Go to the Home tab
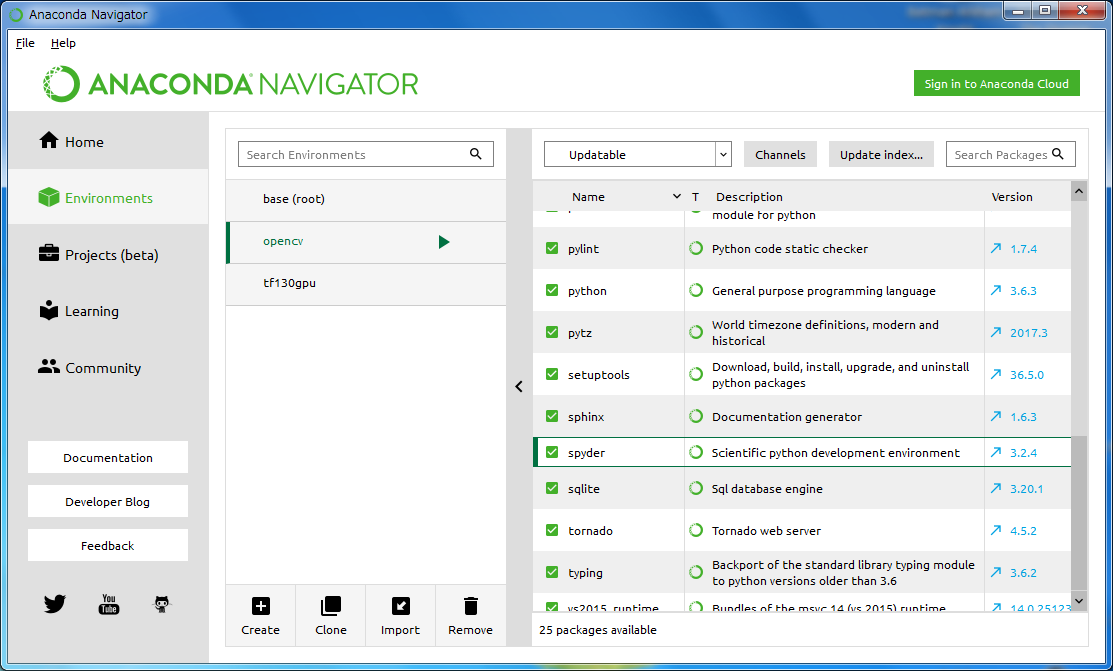1113x671 pixels. (x=109, y=141)
